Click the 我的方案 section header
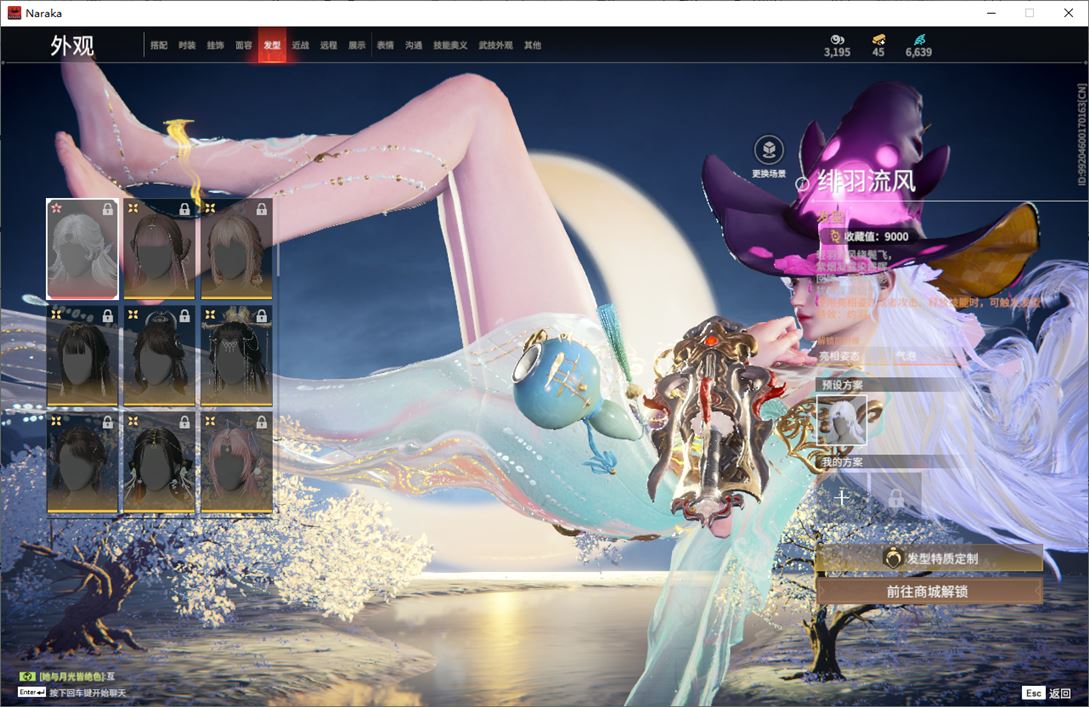This screenshot has height=707, width=1089. (x=842, y=462)
